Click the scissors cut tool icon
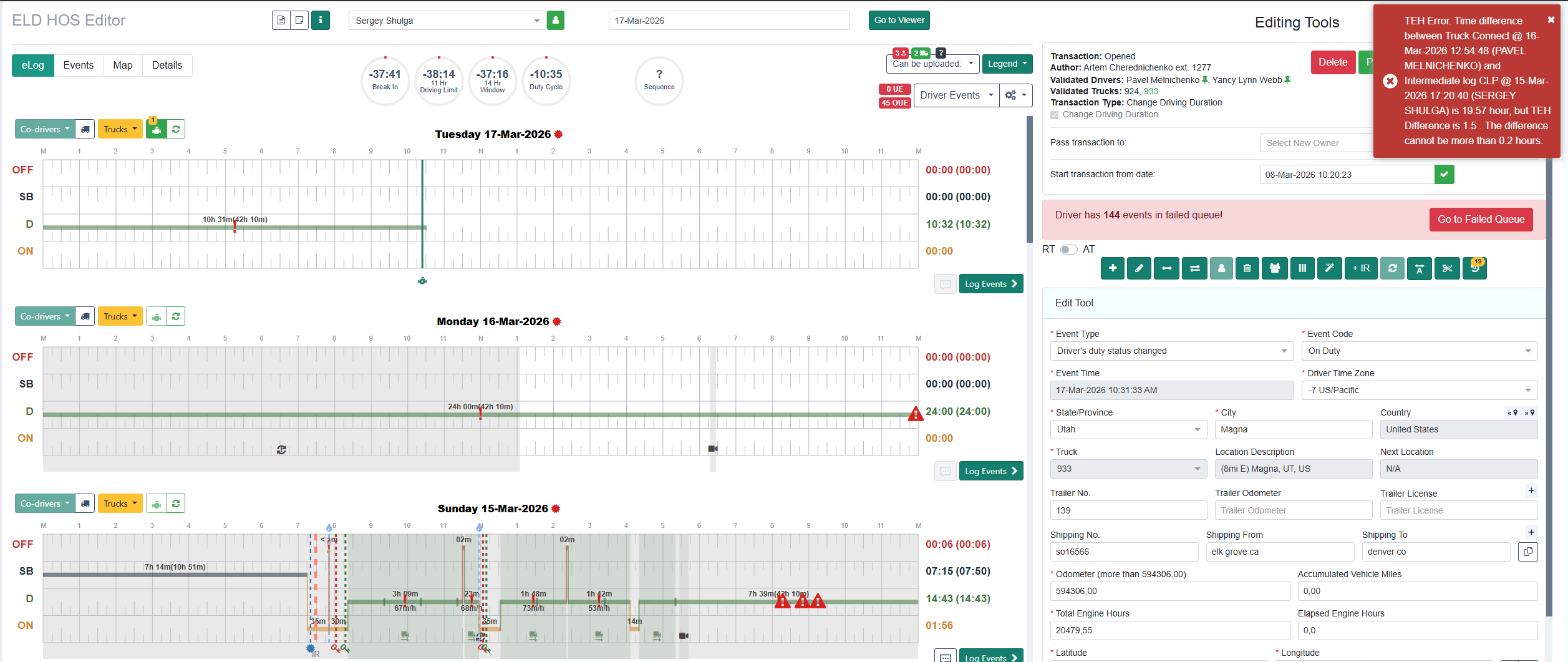1568x662 pixels. 1447,268
